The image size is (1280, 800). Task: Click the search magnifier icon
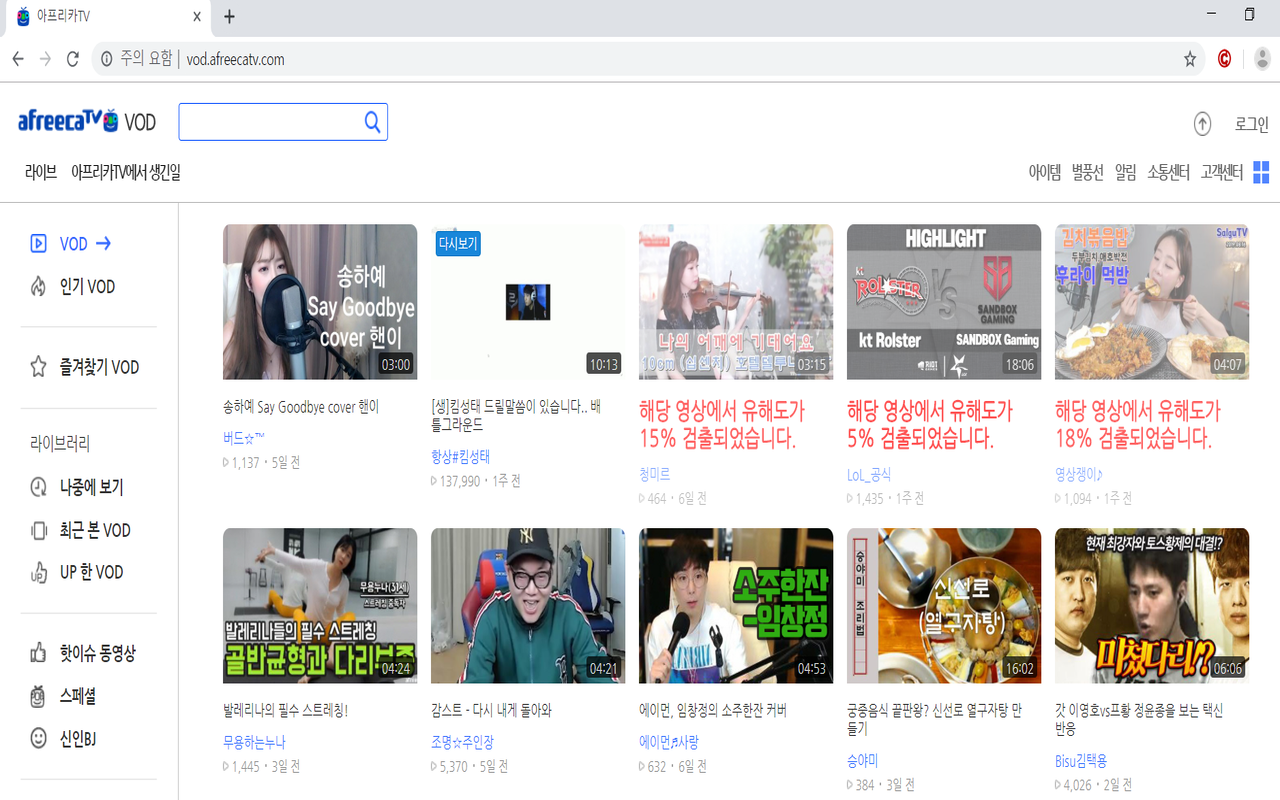(372, 122)
